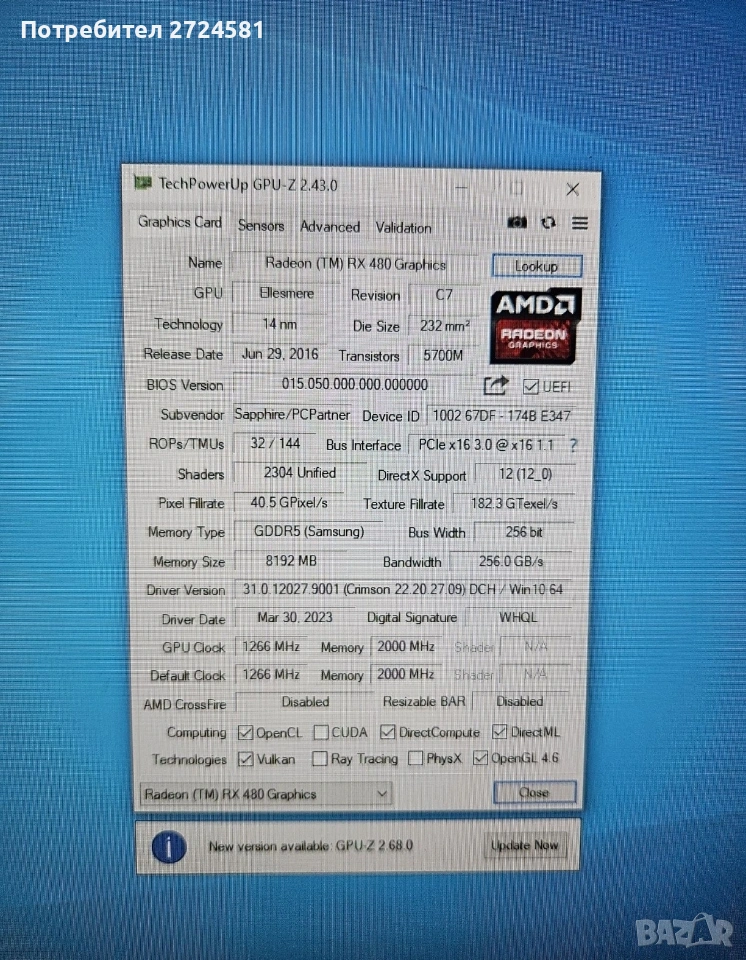This screenshot has height=960, width=746.
Task: Open the Radeon RX 480 GPU selector dropdown
Action: pos(266,794)
